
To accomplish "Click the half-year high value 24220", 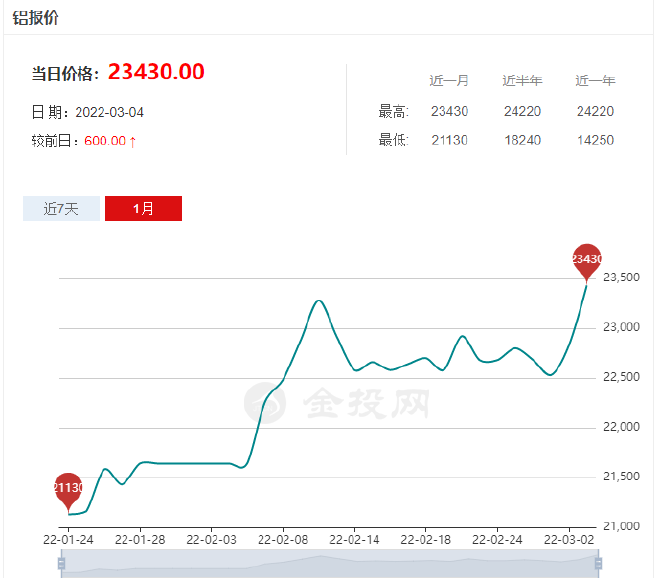I will tap(522, 111).
